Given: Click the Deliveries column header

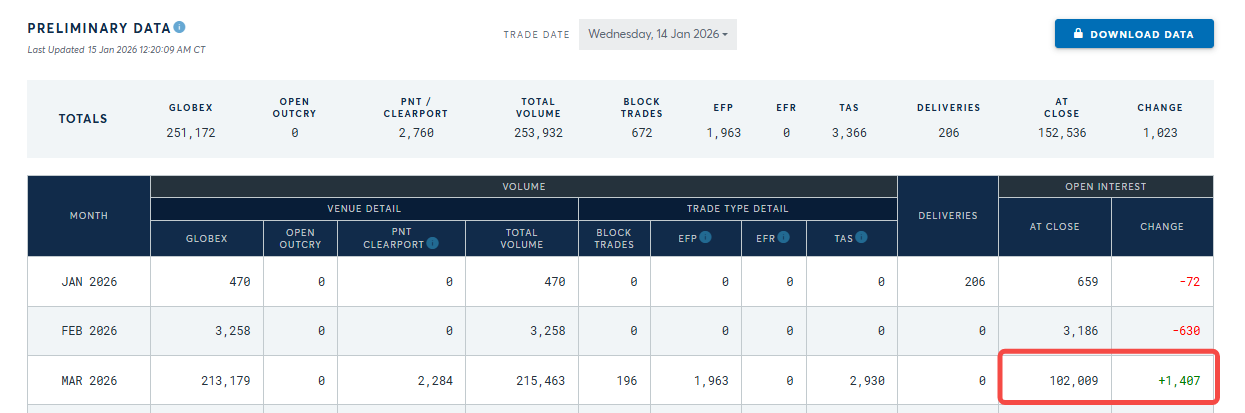Looking at the screenshot, I should (x=948, y=215).
